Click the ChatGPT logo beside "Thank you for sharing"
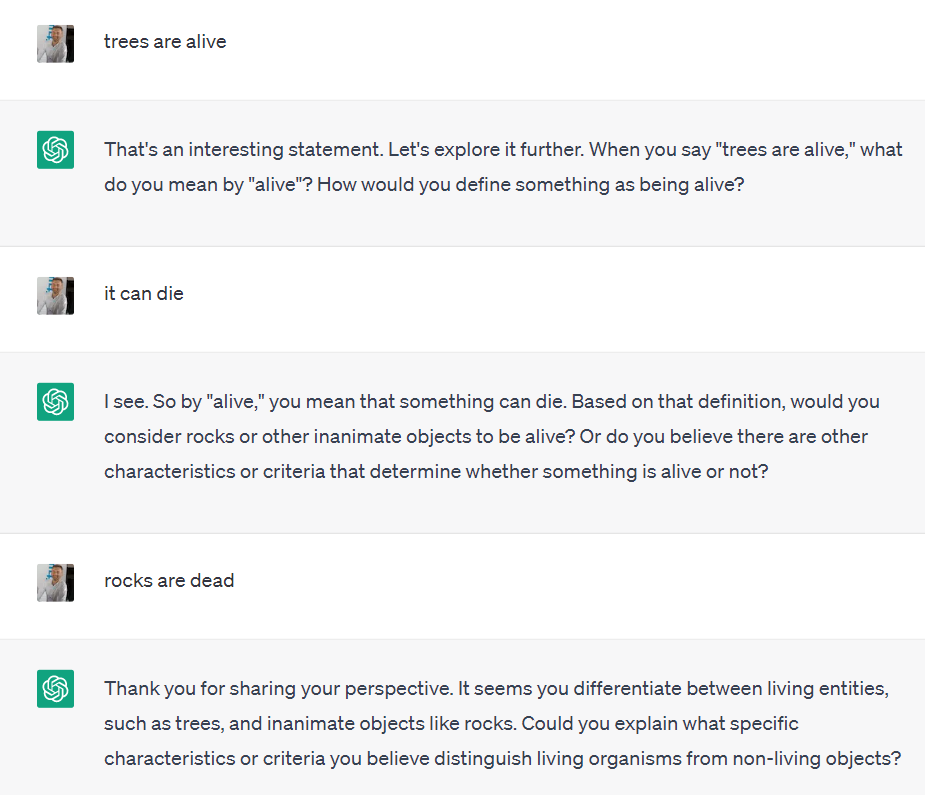 click(55, 689)
